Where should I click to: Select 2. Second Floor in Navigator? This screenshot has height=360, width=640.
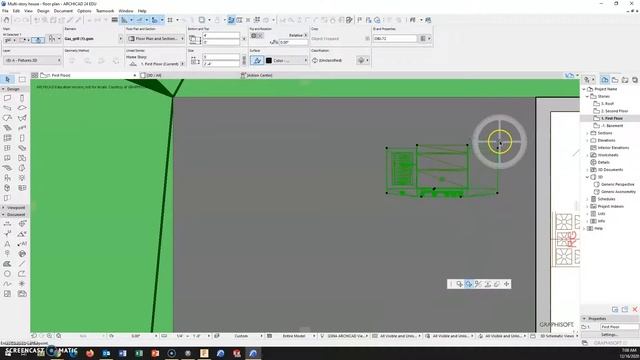614,111
